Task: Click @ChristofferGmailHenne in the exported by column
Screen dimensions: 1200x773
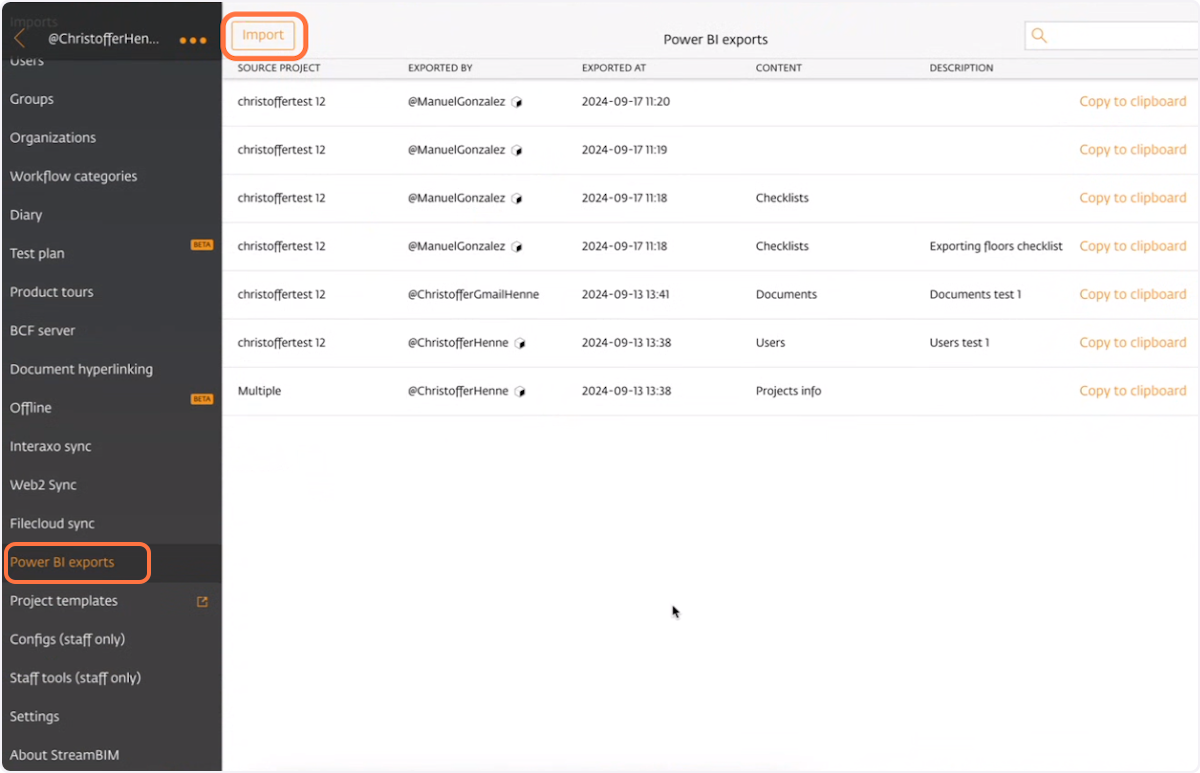Action: (x=474, y=294)
